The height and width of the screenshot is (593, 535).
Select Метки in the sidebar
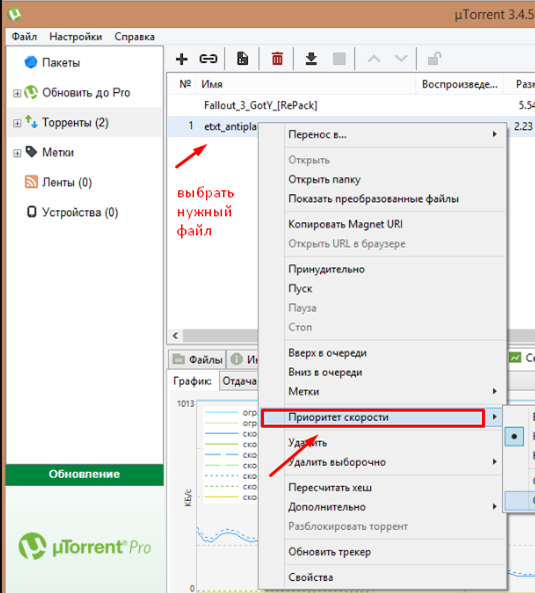pos(50,152)
